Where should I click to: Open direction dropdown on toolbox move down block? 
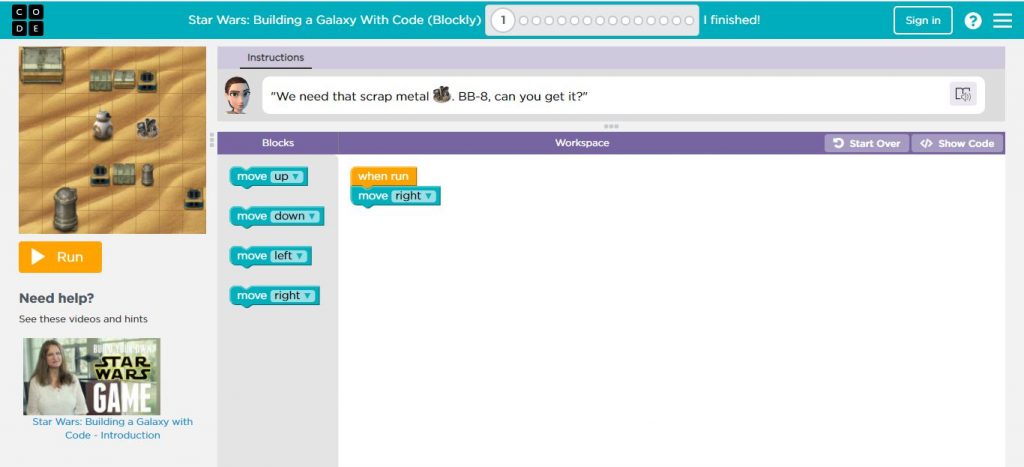click(x=295, y=216)
